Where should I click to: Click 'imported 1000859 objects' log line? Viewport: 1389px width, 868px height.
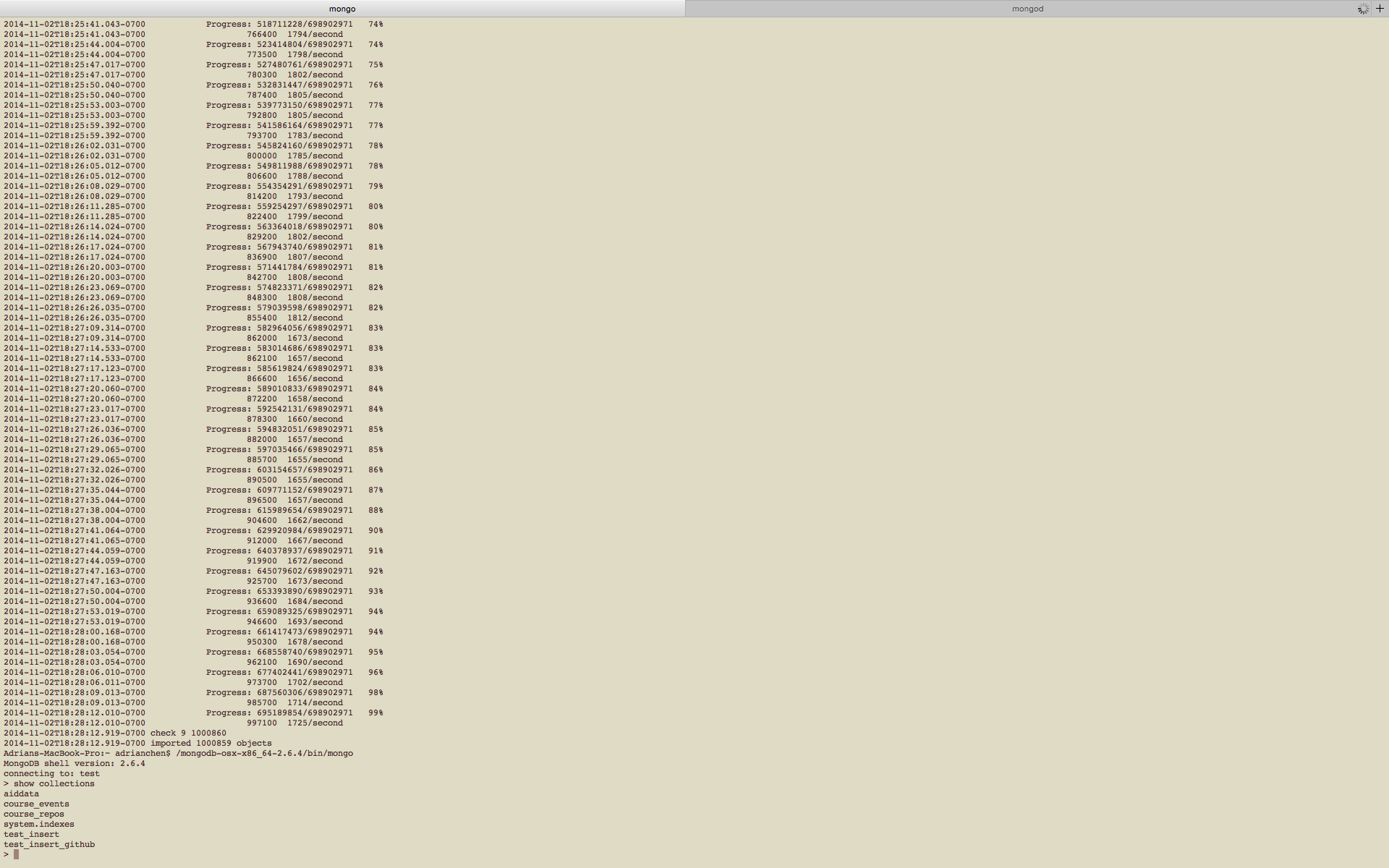tap(211, 743)
